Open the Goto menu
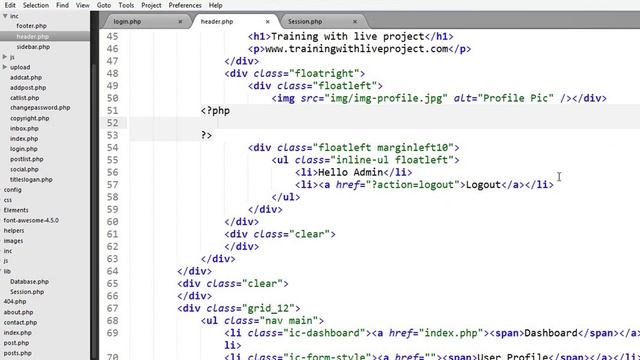 tap(104, 5)
